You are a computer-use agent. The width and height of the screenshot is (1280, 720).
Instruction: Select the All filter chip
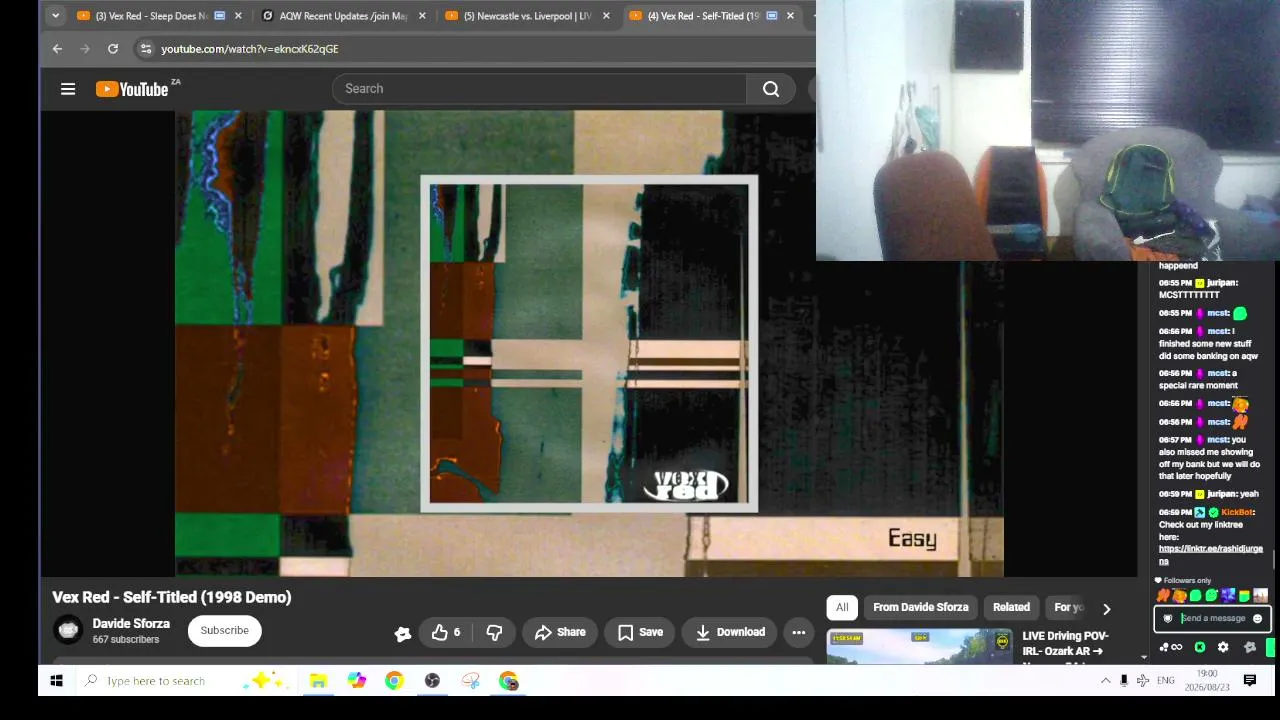tap(842, 608)
